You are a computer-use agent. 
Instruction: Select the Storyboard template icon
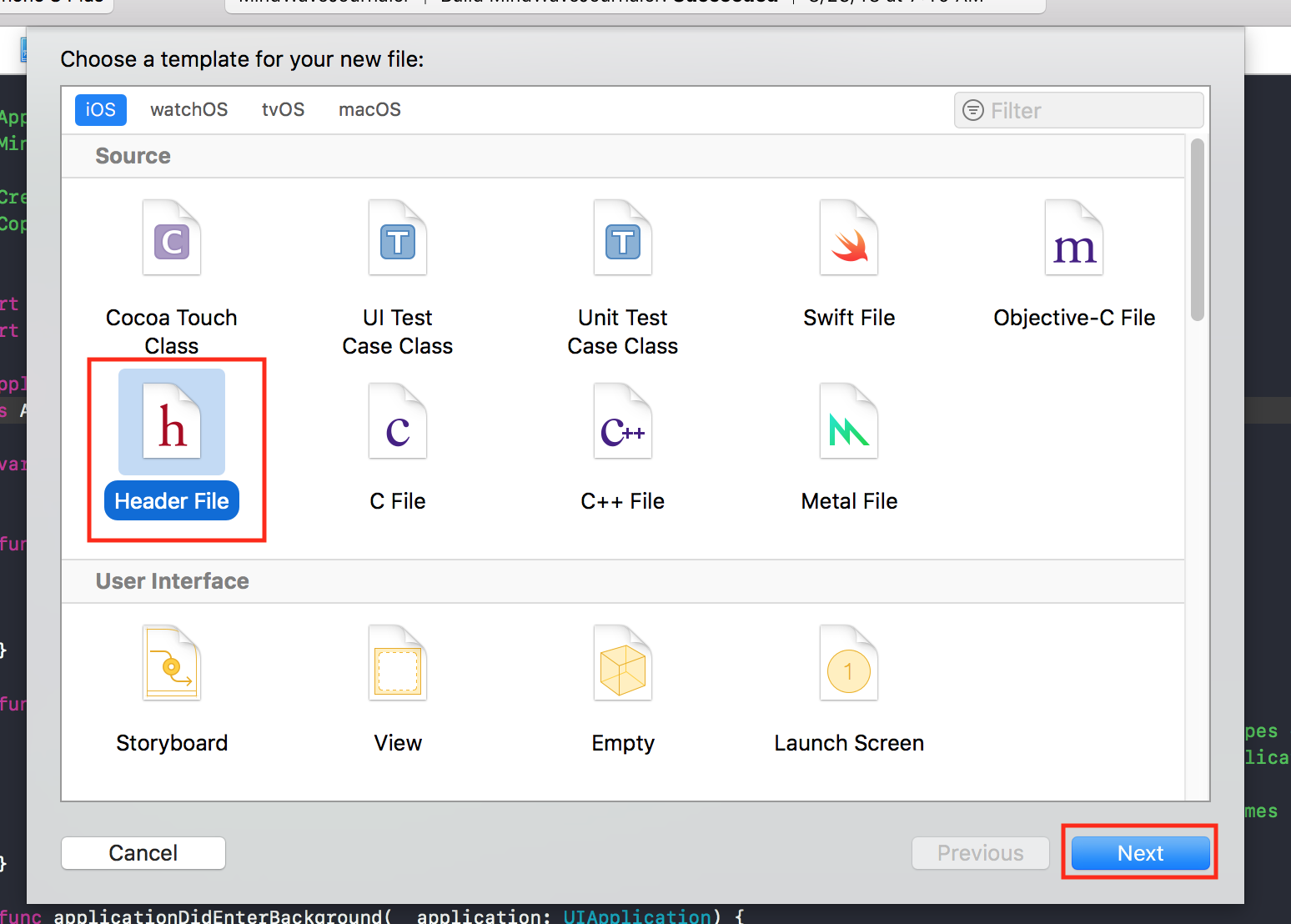(172, 664)
